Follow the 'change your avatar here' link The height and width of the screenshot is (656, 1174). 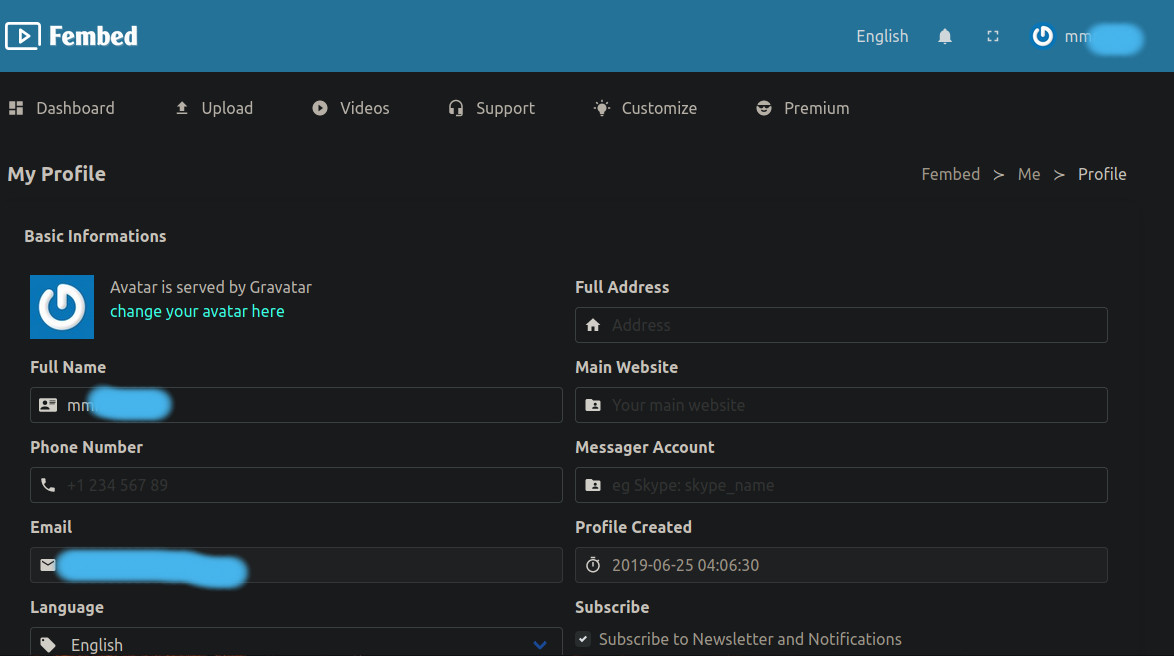pyautogui.click(x=197, y=312)
